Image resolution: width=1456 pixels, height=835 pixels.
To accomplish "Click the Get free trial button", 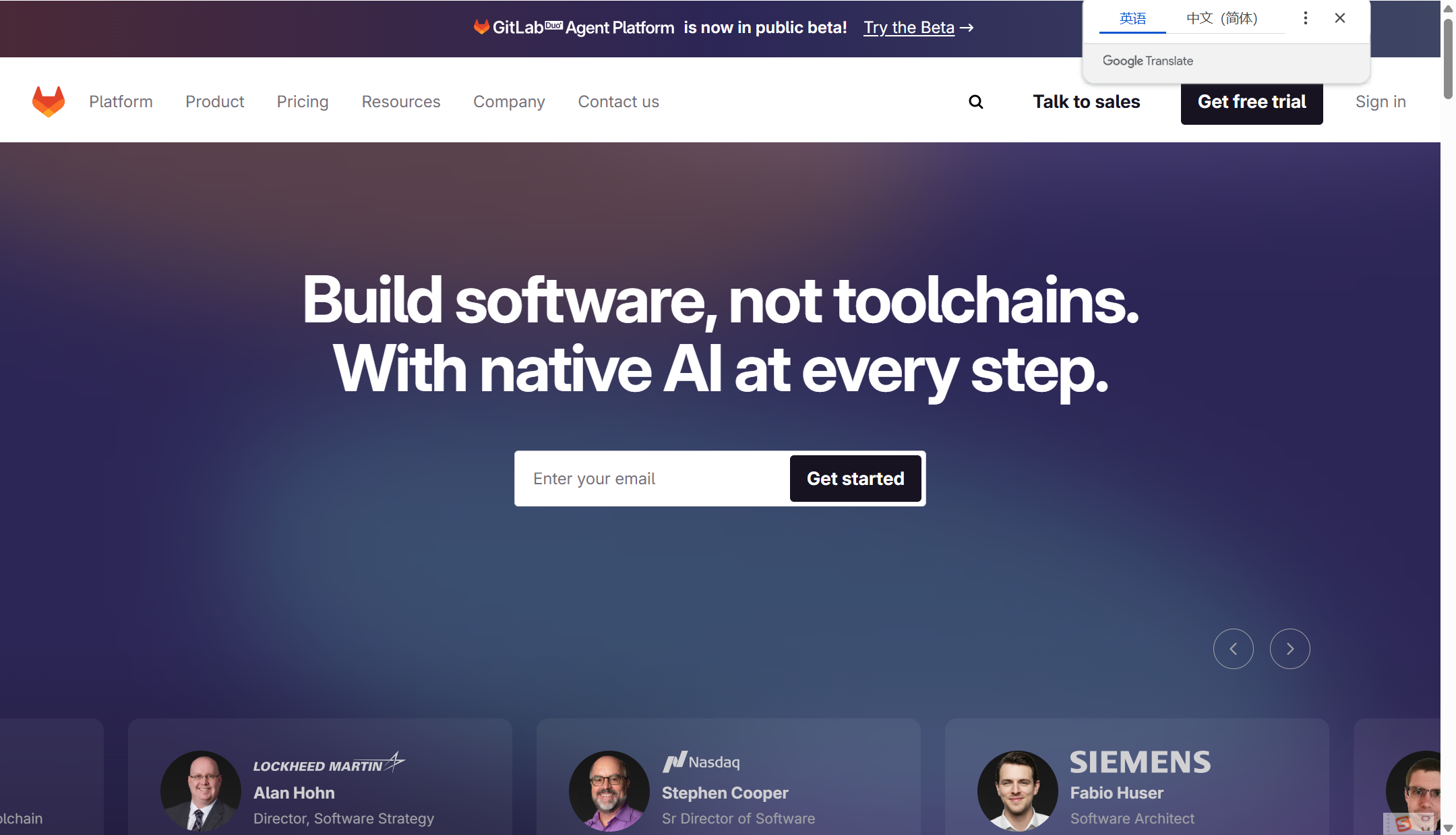I will [x=1252, y=102].
